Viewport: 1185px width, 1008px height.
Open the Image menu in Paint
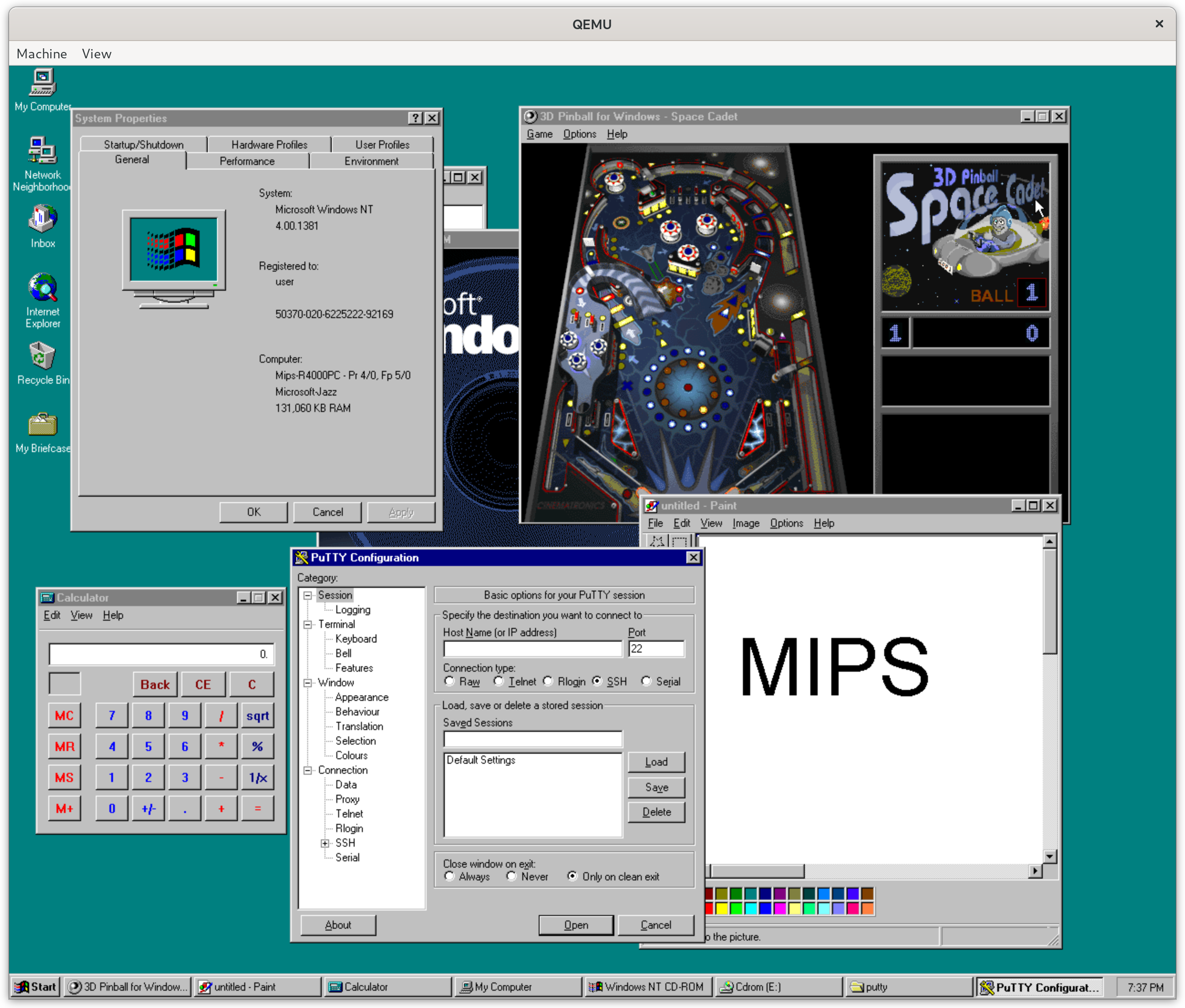point(746,524)
